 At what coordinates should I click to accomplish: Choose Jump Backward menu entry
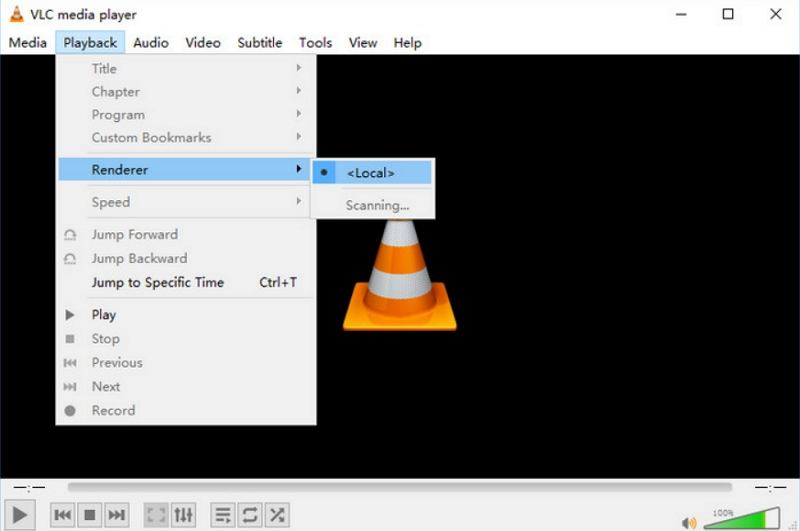(x=186, y=258)
